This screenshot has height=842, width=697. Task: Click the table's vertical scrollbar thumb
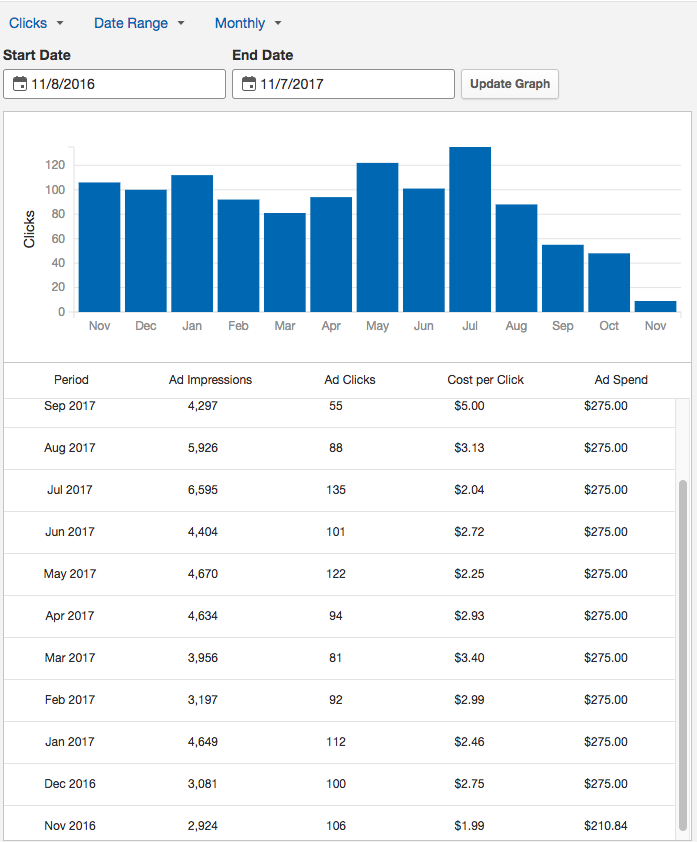pos(683,650)
